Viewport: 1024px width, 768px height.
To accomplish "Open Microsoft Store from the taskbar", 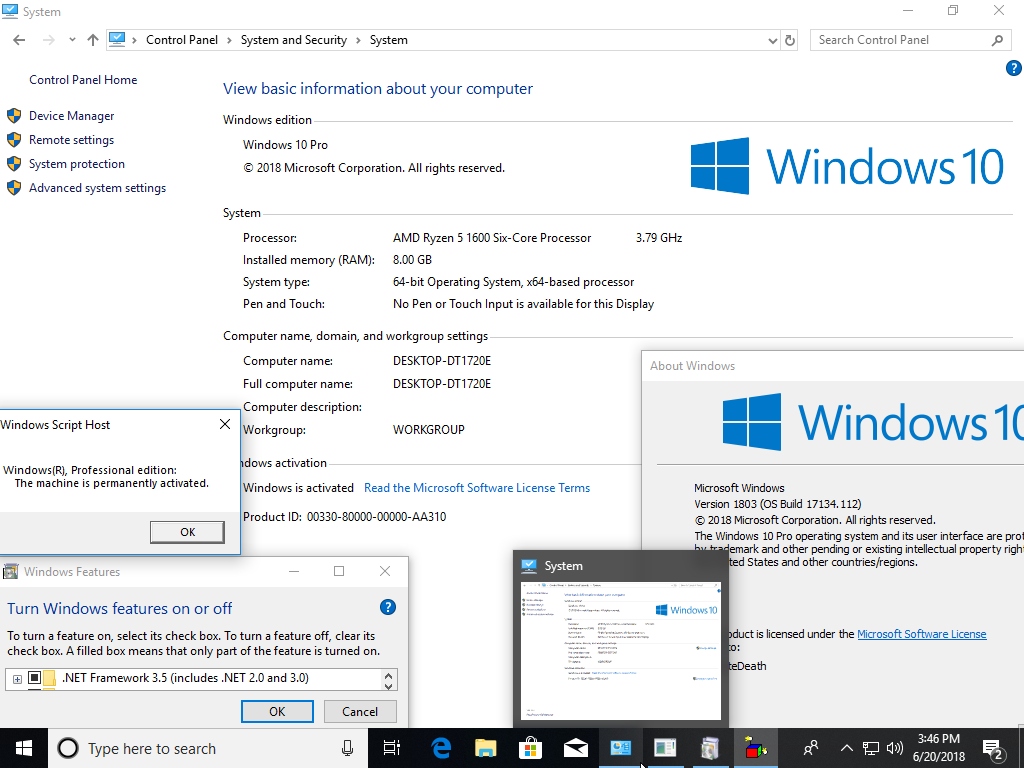I will [530, 748].
